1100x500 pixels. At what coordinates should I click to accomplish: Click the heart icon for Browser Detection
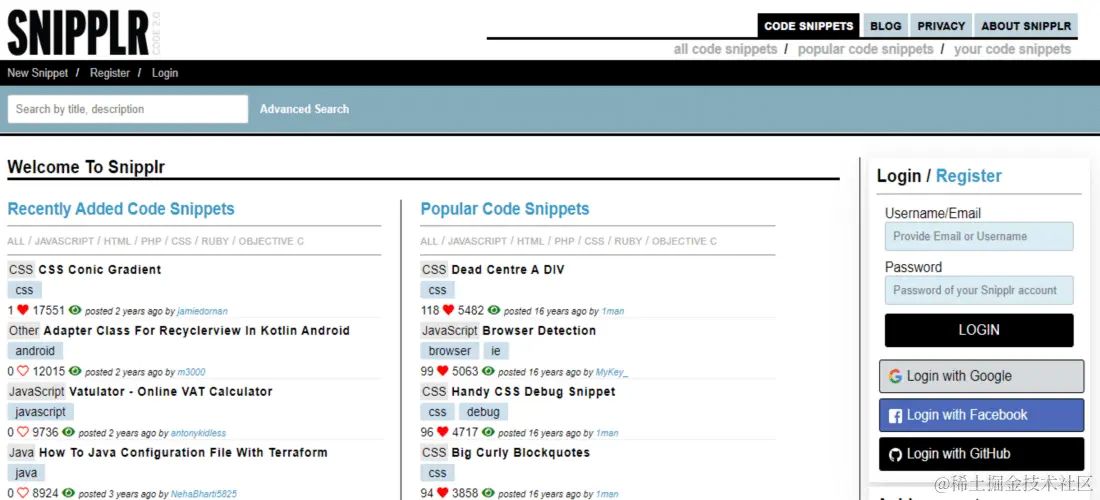click(x=443, y=372)
